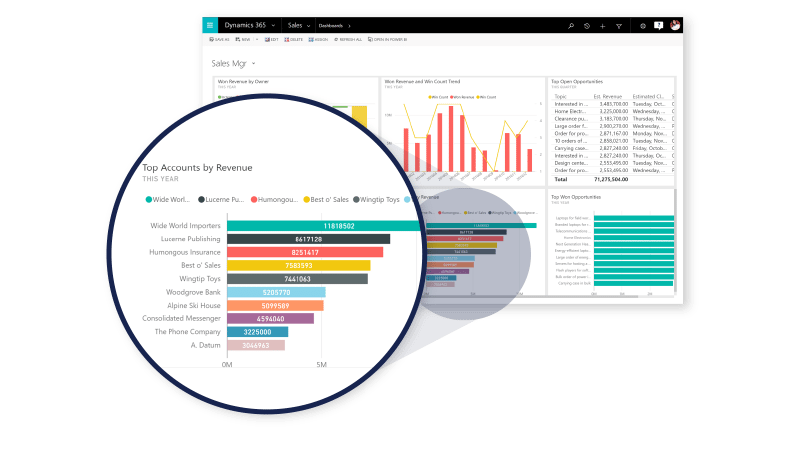
Task: Click the tallest red bar in trend chart
Action: (451, 138)
